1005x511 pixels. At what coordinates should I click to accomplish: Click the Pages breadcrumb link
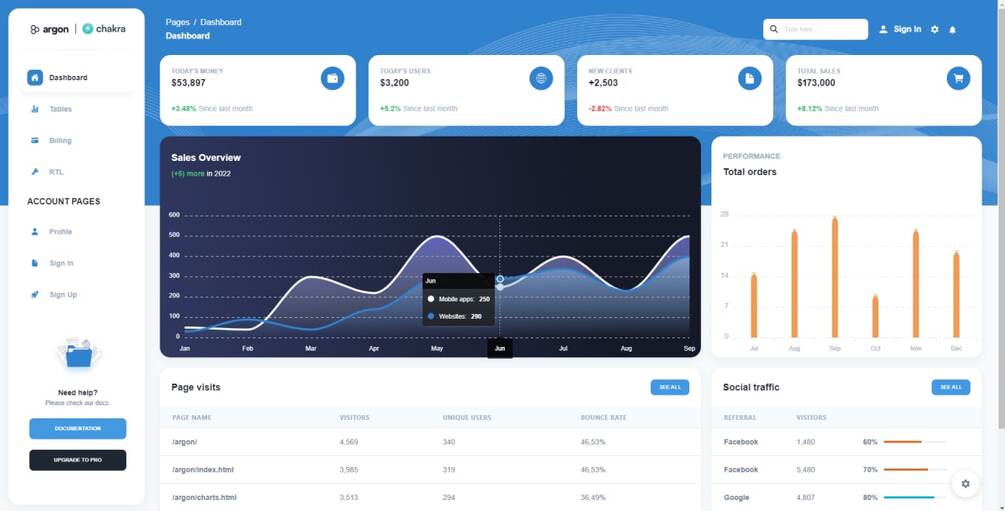(178, 22)
